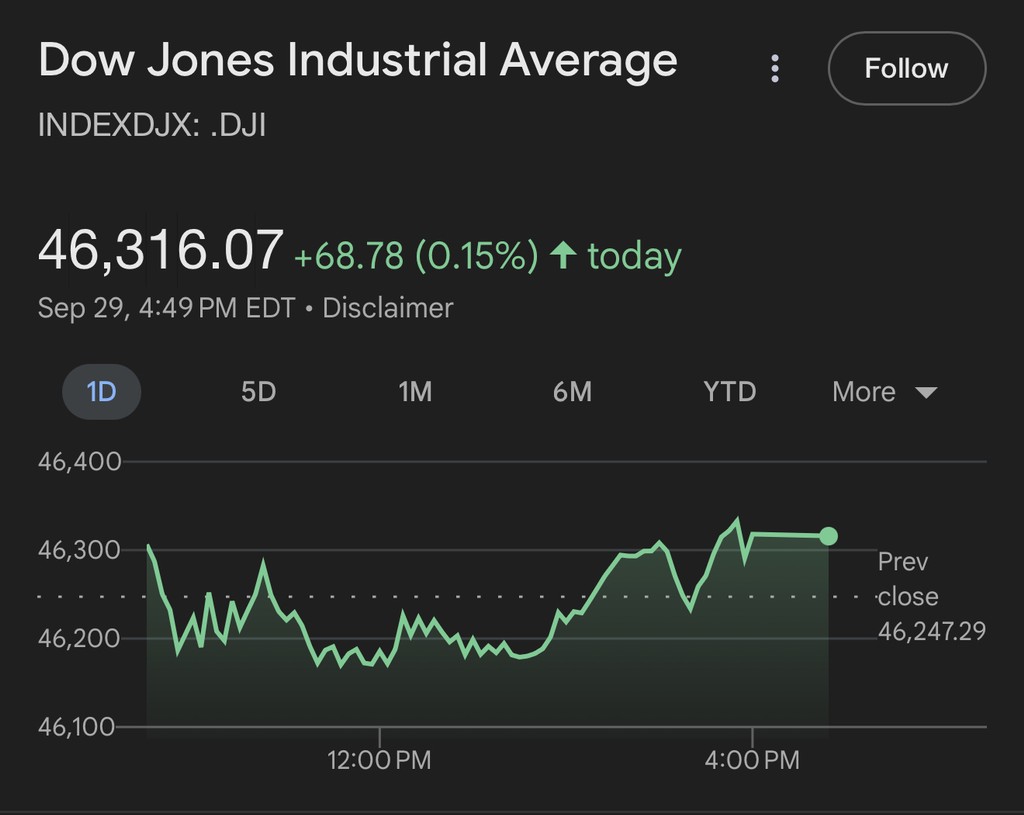Click the 46,400 y-axis label

tap(79, 462)
